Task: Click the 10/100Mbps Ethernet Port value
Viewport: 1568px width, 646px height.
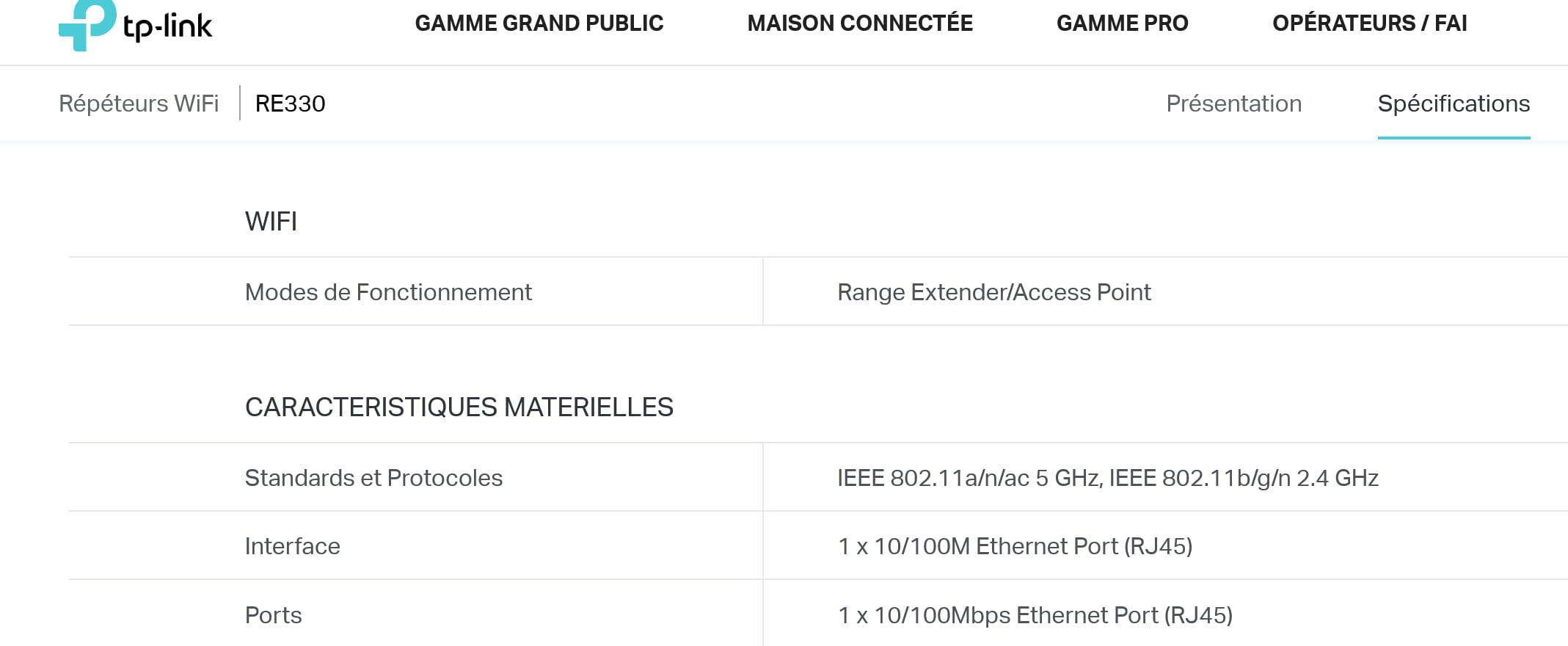Action: [x=1035, y=615]
